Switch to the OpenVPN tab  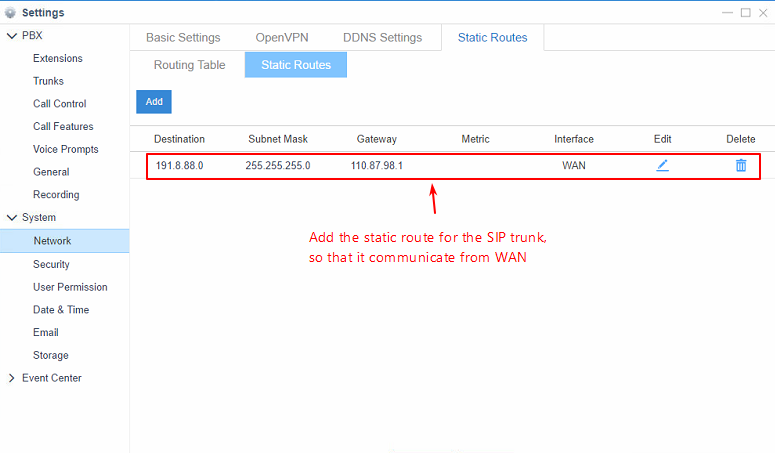pos(282,38)
